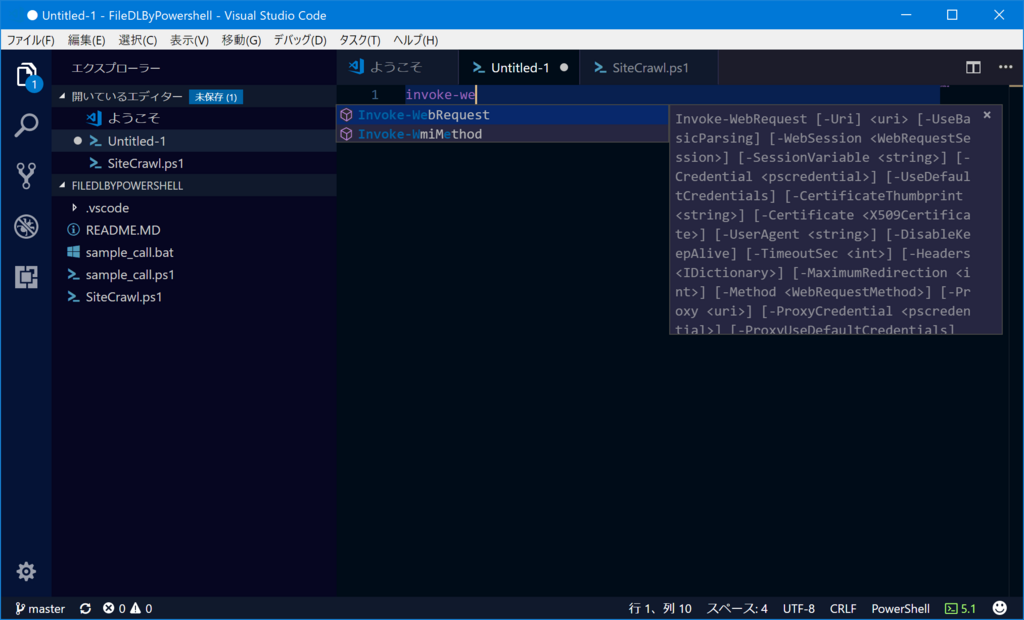Click the PowerShell icon on SiteCrawl.ps1 tab
Viewport: 1024px width, 620px height.
pyautogui.click(x=600, y=67)
